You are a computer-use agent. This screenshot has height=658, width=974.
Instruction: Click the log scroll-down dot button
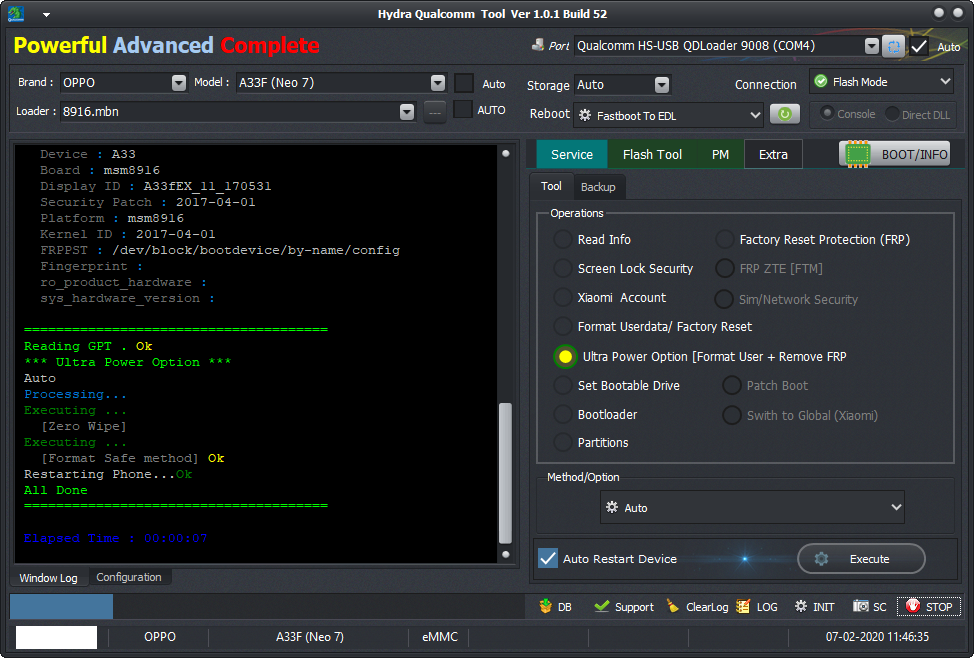coord(506,554)
